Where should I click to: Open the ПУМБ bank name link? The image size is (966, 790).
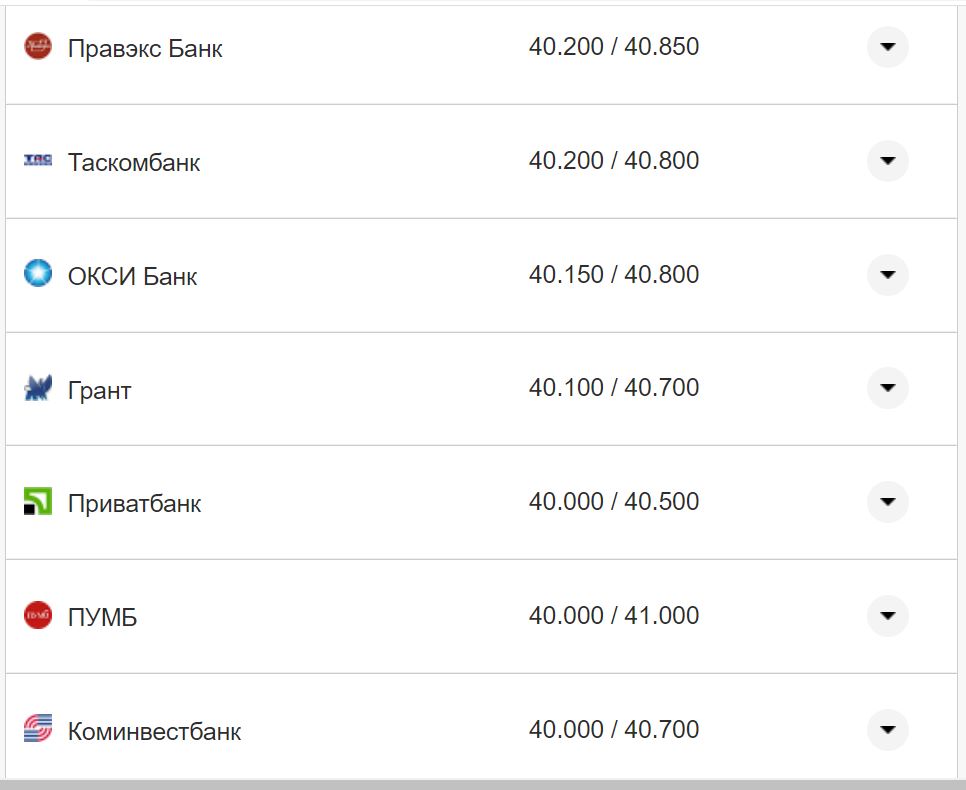[102, 617]
